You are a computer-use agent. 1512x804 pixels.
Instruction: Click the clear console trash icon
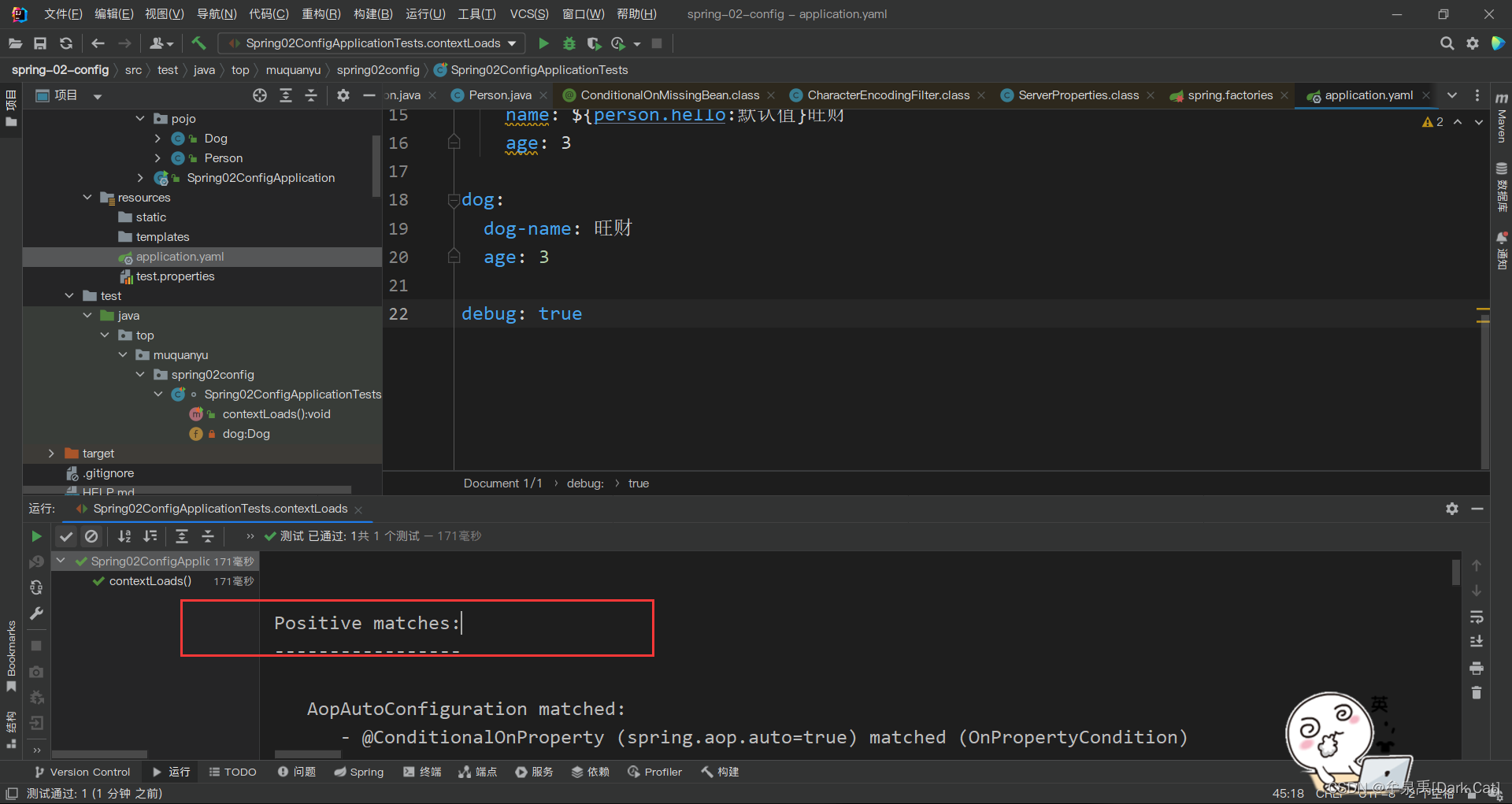click(x=1477, y=693)
